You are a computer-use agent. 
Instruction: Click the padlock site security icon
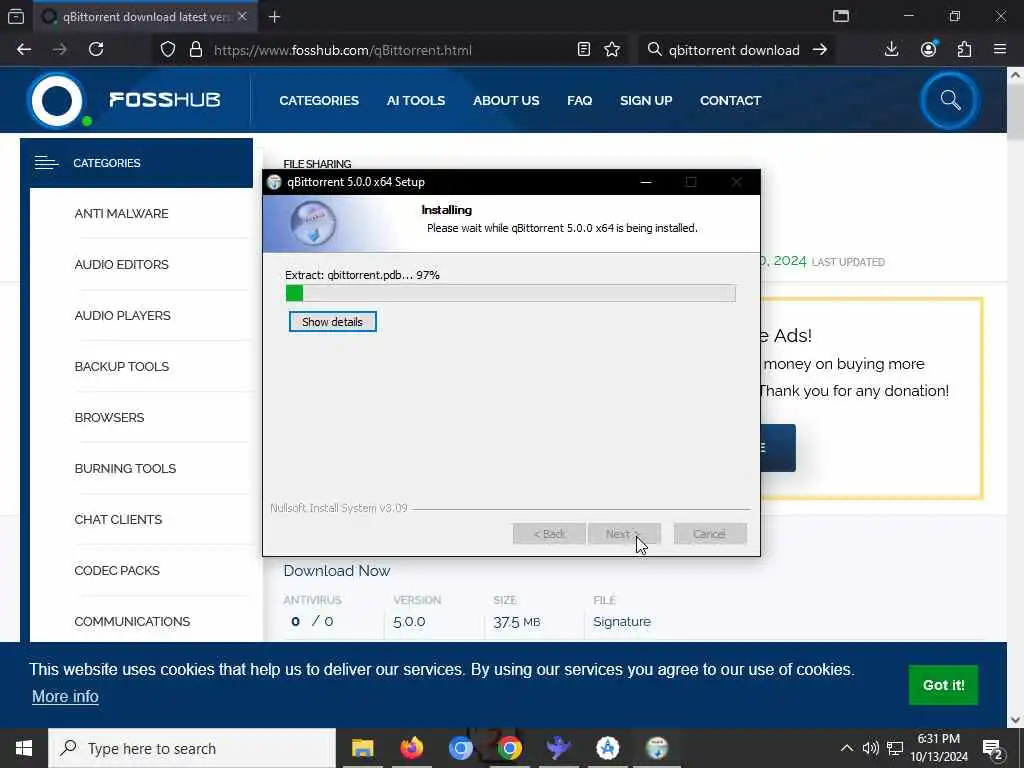click(x=195, y=50)
